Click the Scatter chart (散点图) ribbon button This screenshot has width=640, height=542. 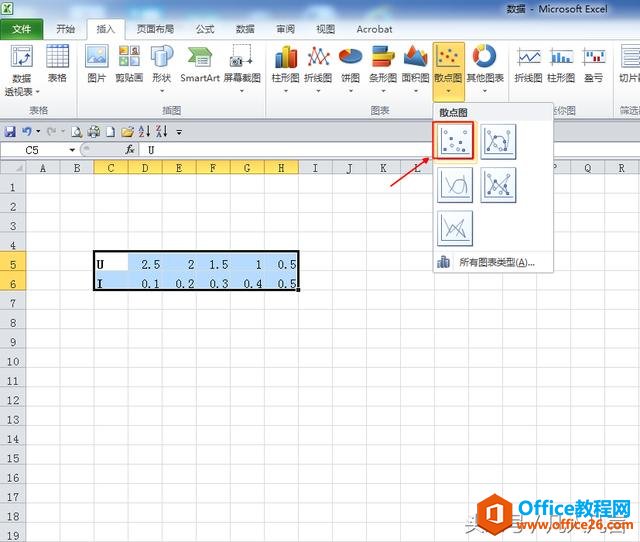(449, 70)
